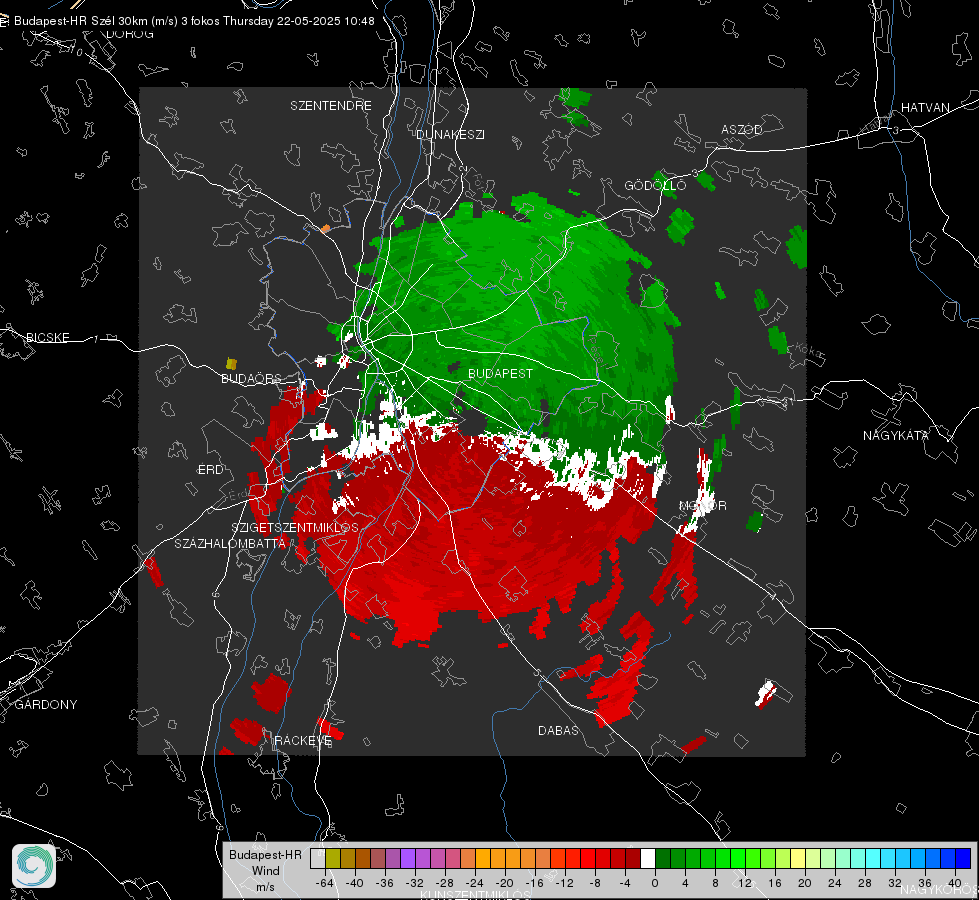Click the GÖDÖLLŐ town label
979x900 pixels.
[x=655, y=185]
